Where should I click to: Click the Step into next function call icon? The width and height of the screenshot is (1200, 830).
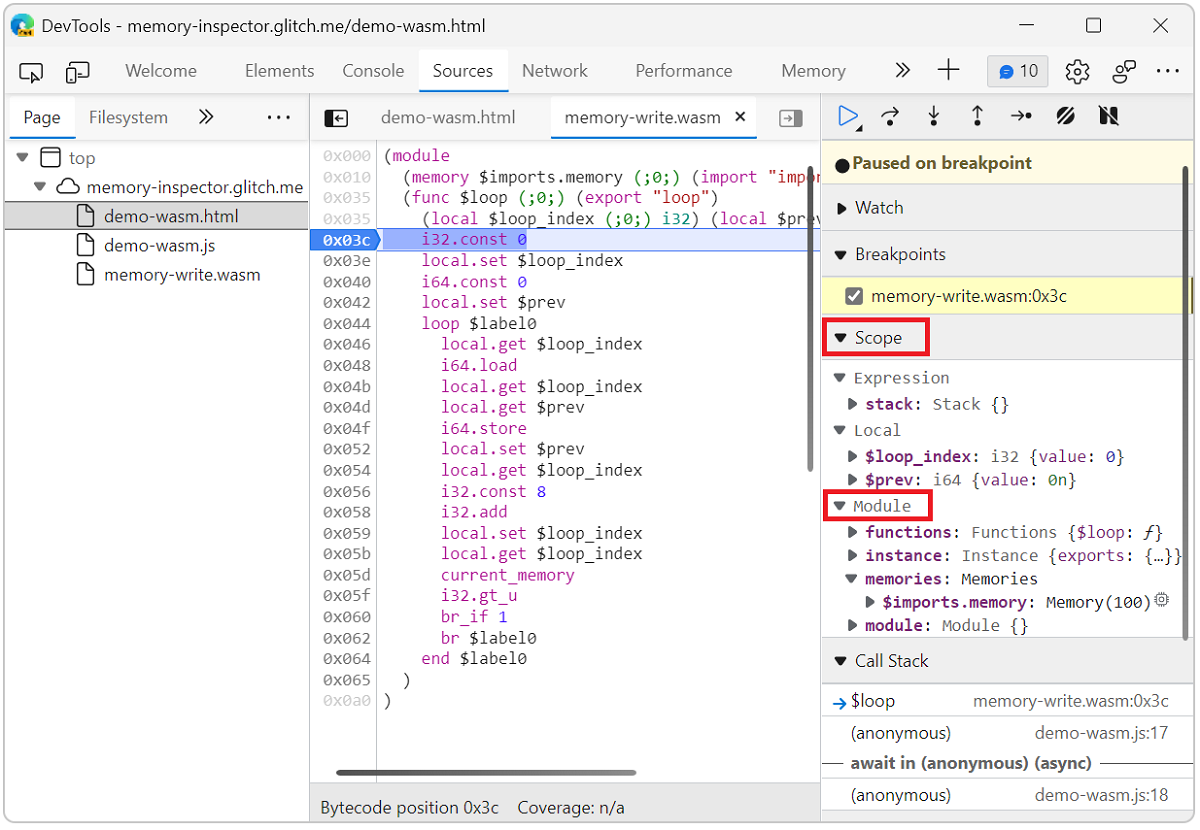[x=933, y=116]
